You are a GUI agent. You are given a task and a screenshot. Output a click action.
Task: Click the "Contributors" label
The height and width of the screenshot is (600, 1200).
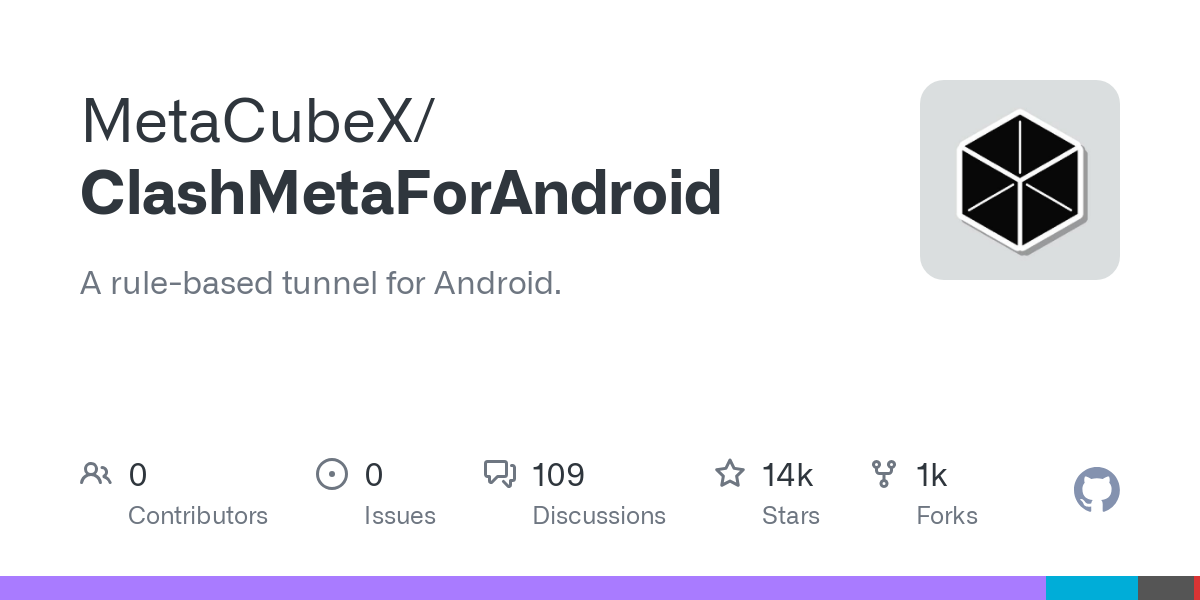[198, 516]
